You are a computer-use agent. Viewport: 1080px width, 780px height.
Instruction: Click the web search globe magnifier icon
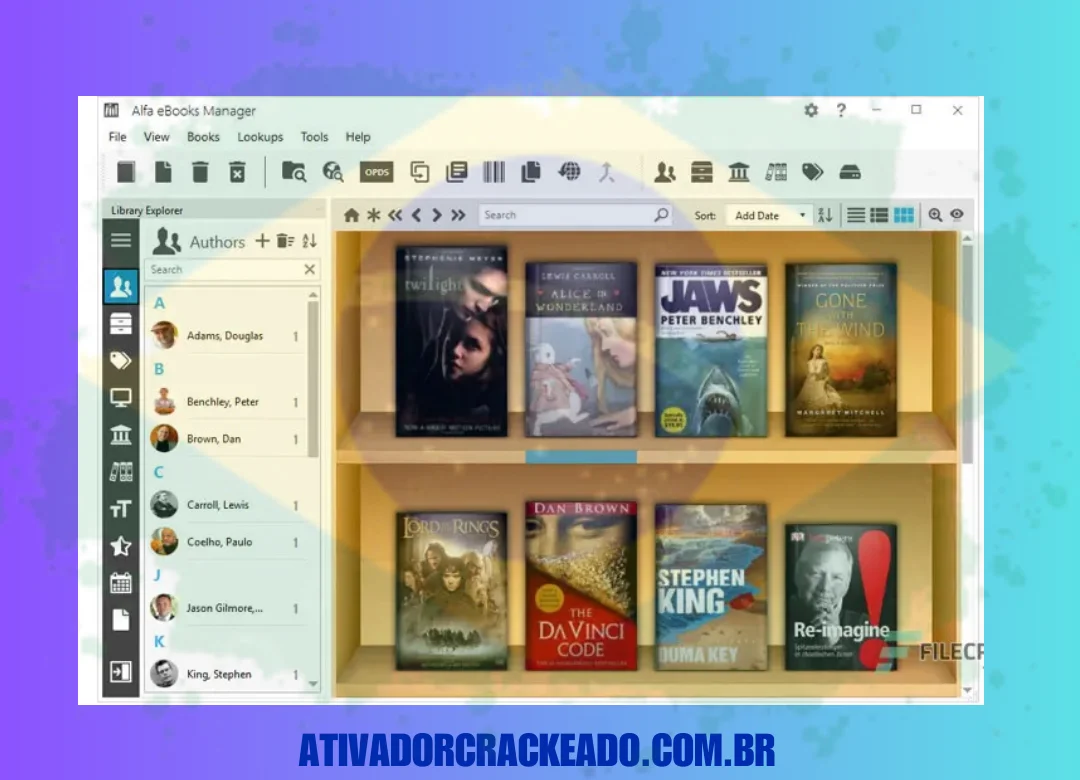333,172
